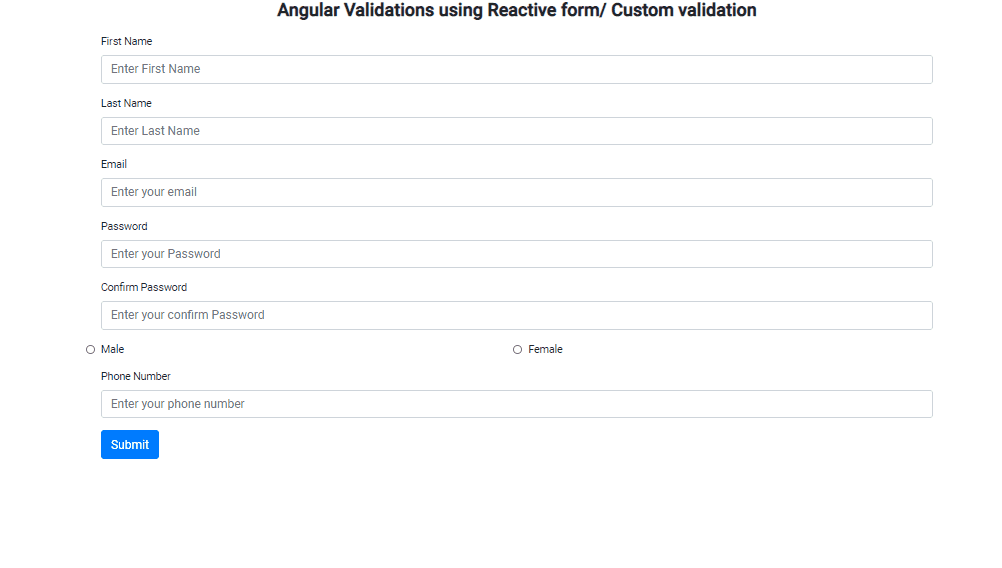Activate the Password input field

[516, 254]
